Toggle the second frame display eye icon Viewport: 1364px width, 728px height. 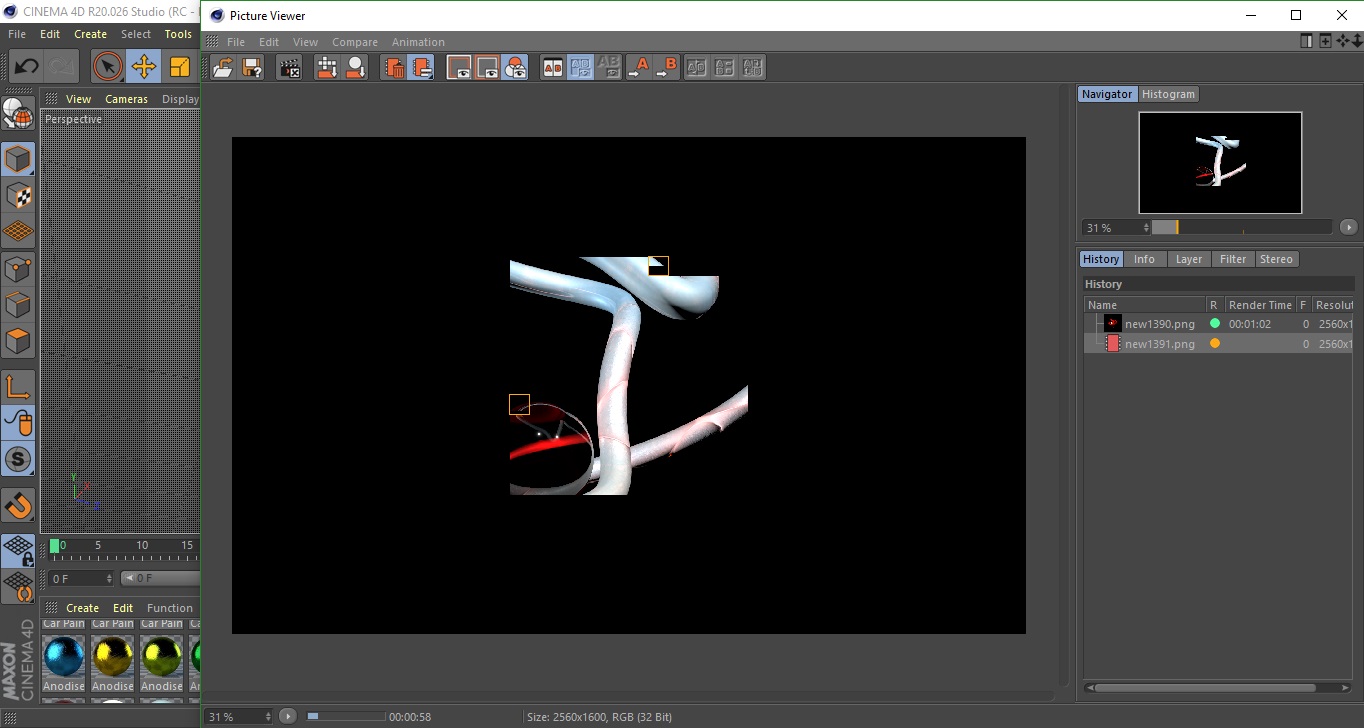(x=487, y=67)
